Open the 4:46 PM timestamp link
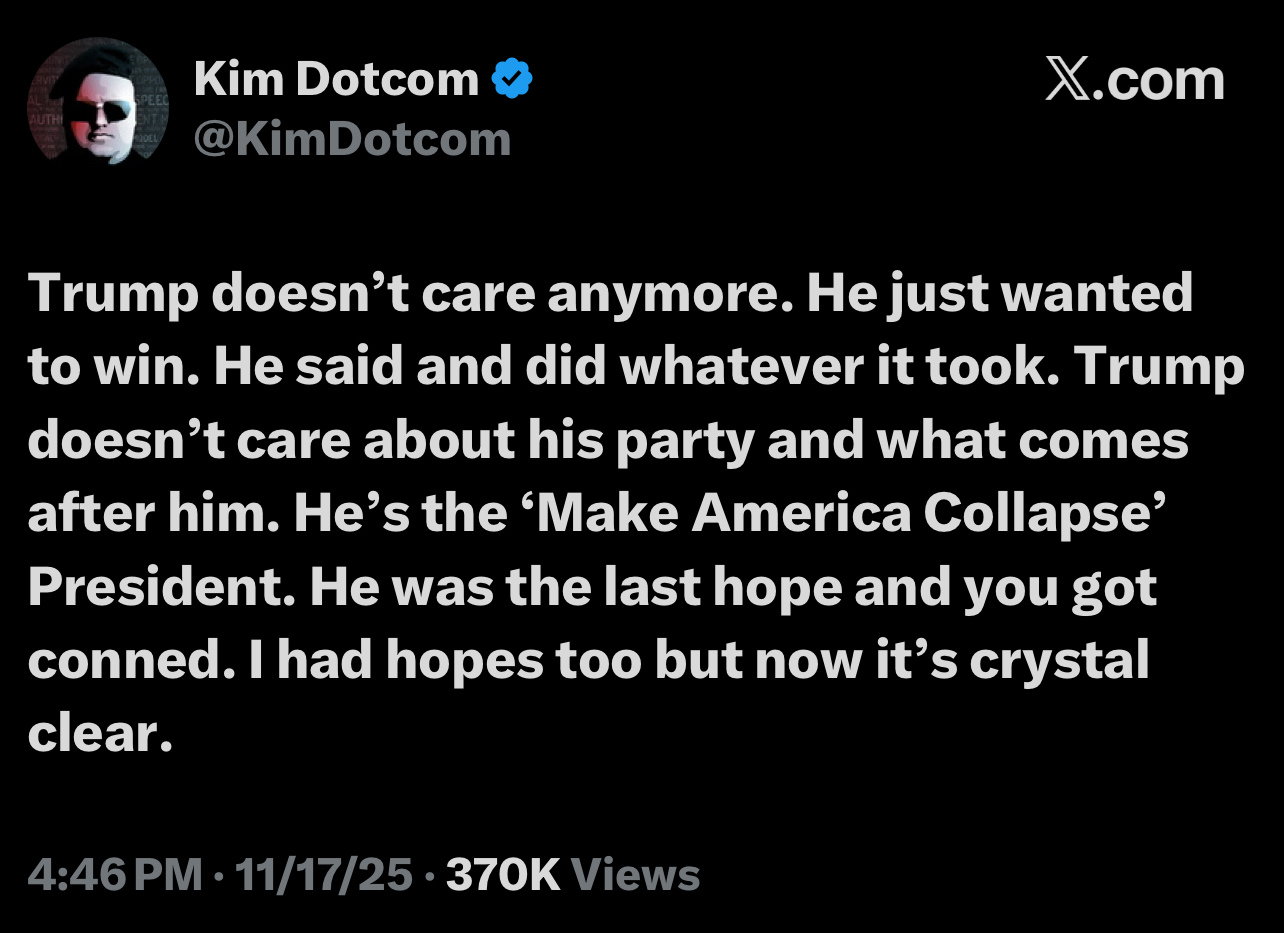 pyautogui.click(x=115, y=875)
